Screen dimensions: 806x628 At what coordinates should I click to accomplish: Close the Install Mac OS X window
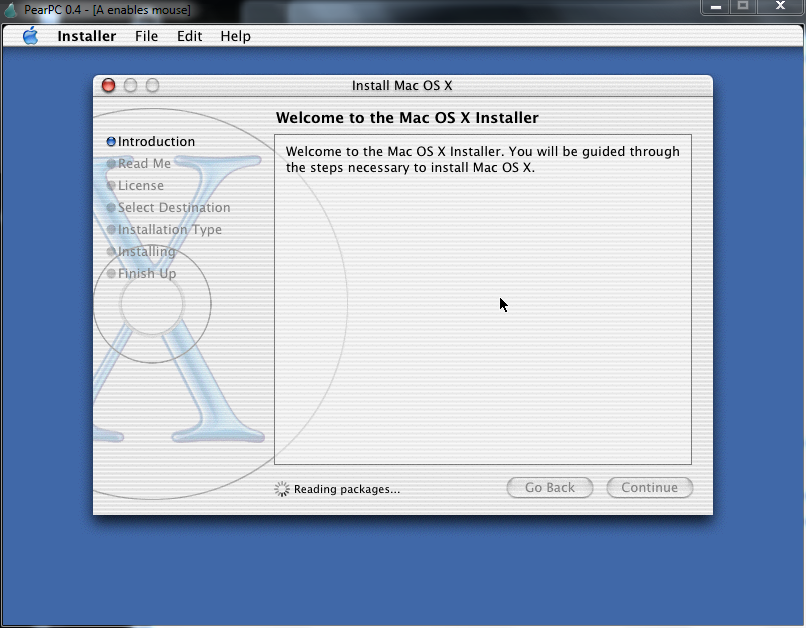click(x=109, y=86)
